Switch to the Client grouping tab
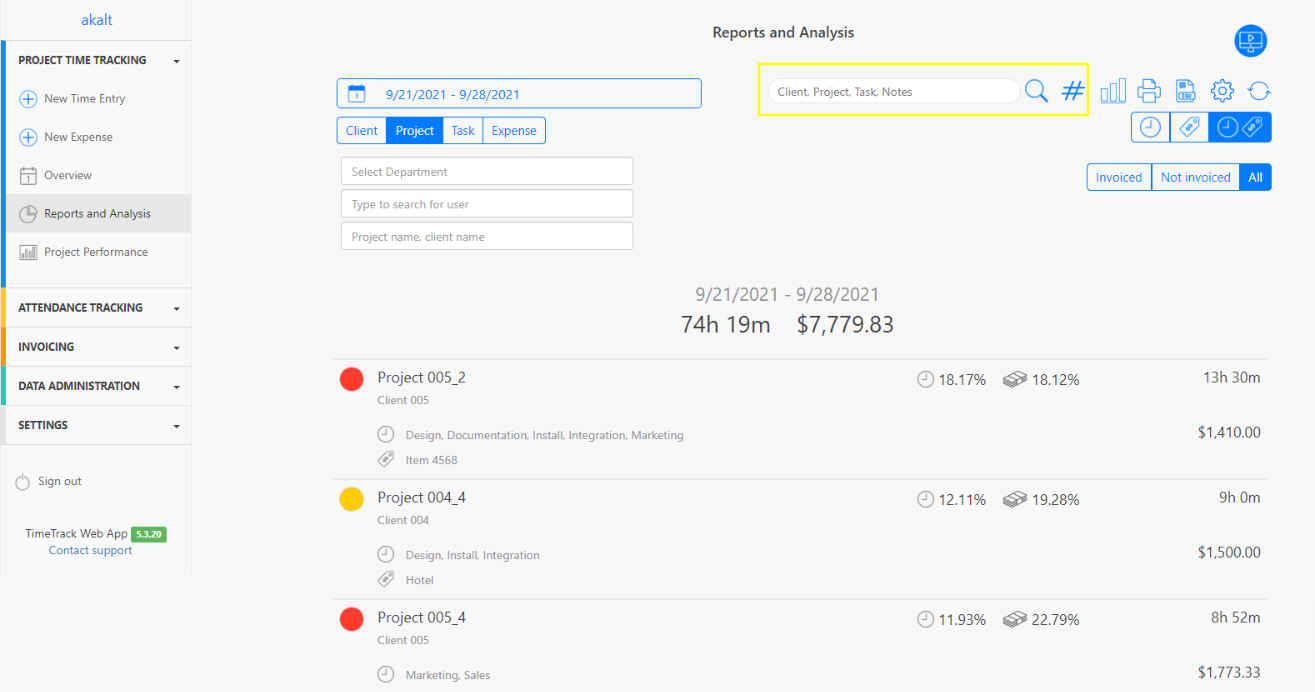 pyautogui.click(x=362, y=131)
